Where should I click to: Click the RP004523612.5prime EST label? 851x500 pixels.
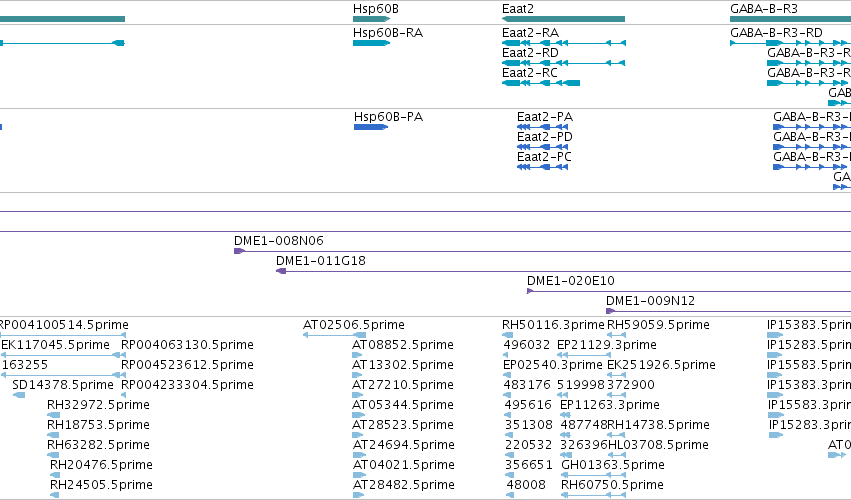pyautogui.click(x=187, y=365)
